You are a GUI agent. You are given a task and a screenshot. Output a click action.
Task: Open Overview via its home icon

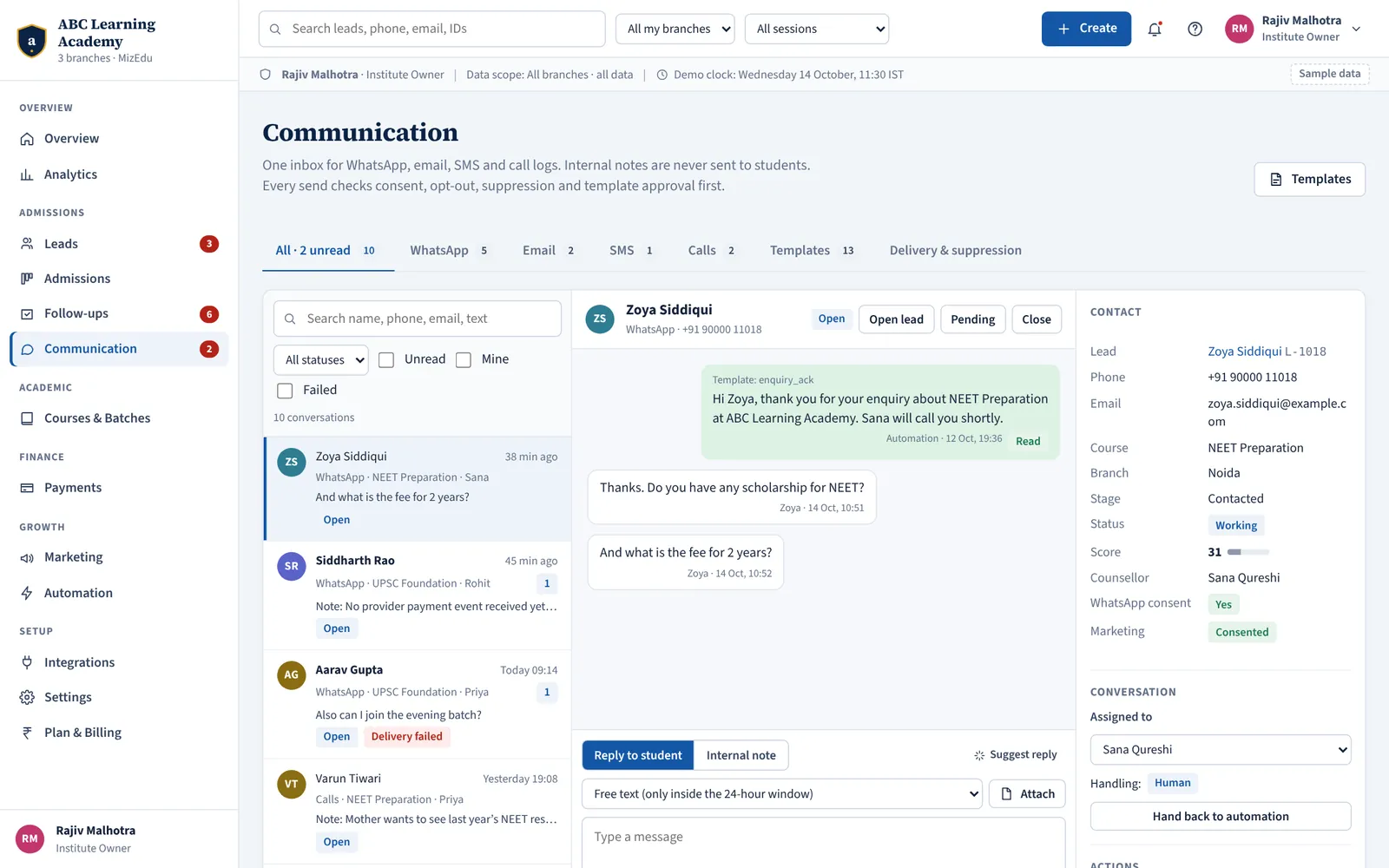click(27, 139)
